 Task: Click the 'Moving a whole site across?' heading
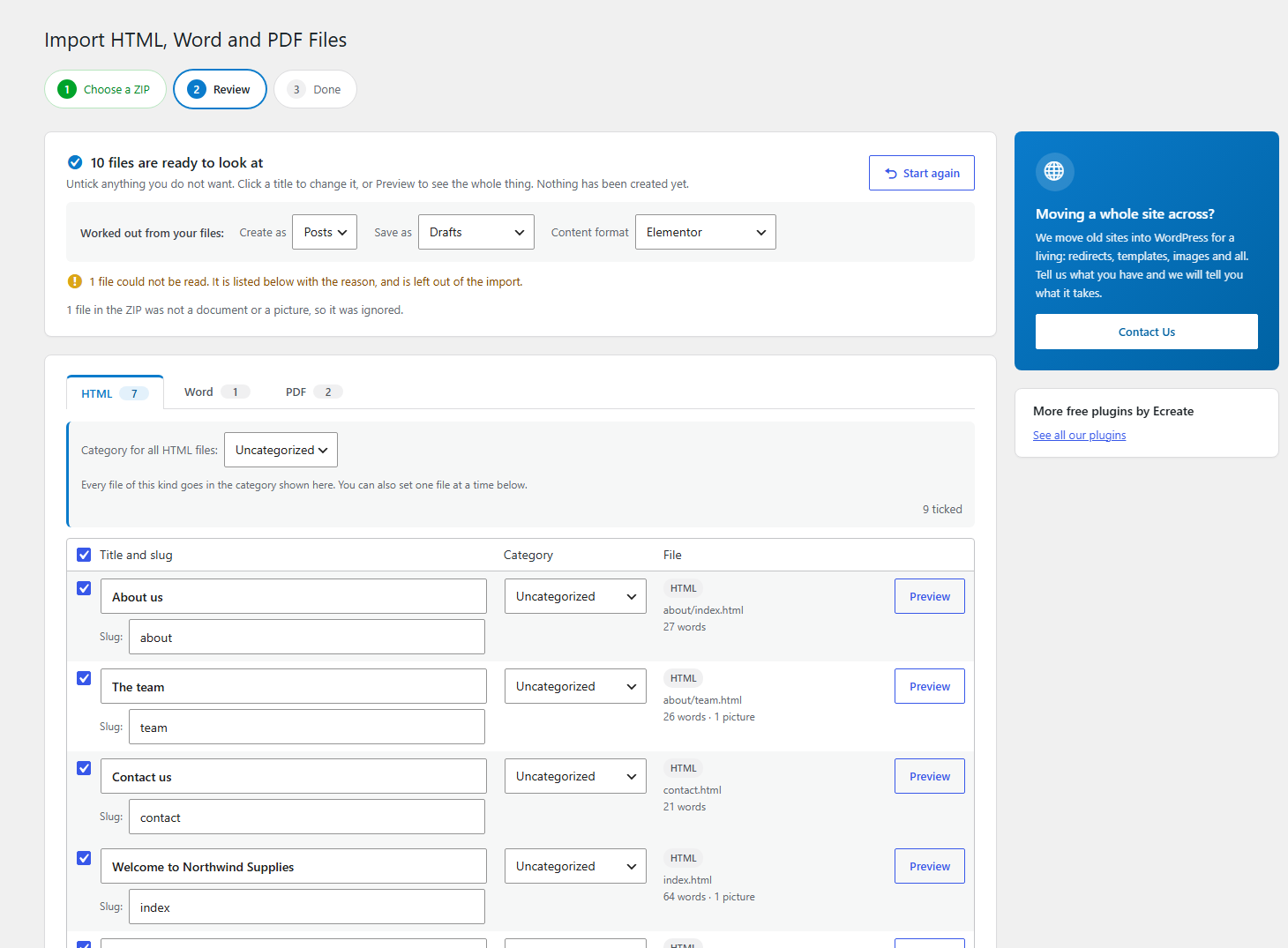1125,213
